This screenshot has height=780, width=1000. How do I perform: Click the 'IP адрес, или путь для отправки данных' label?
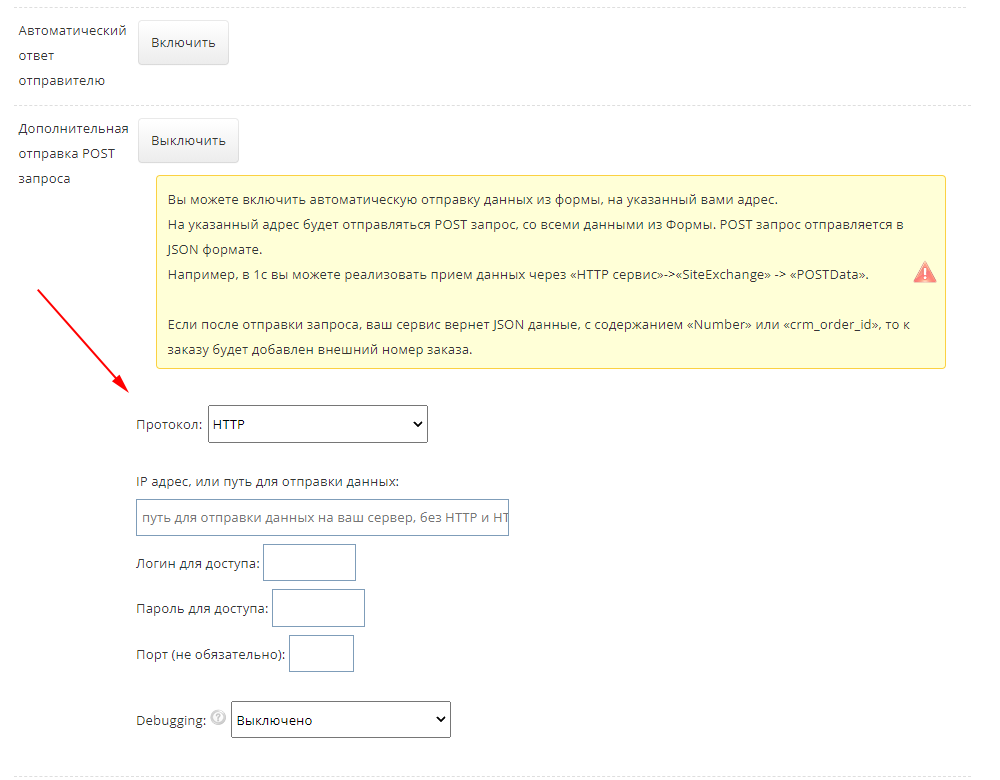(267, 481)
